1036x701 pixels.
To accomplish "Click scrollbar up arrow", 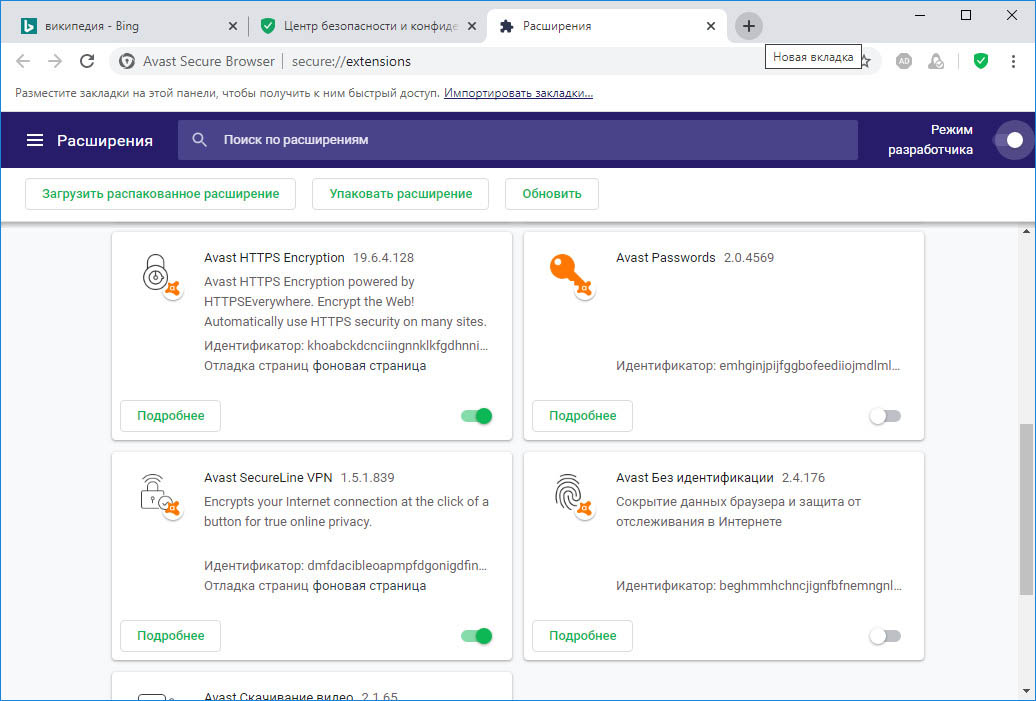I will click(x=1026, y=231).
